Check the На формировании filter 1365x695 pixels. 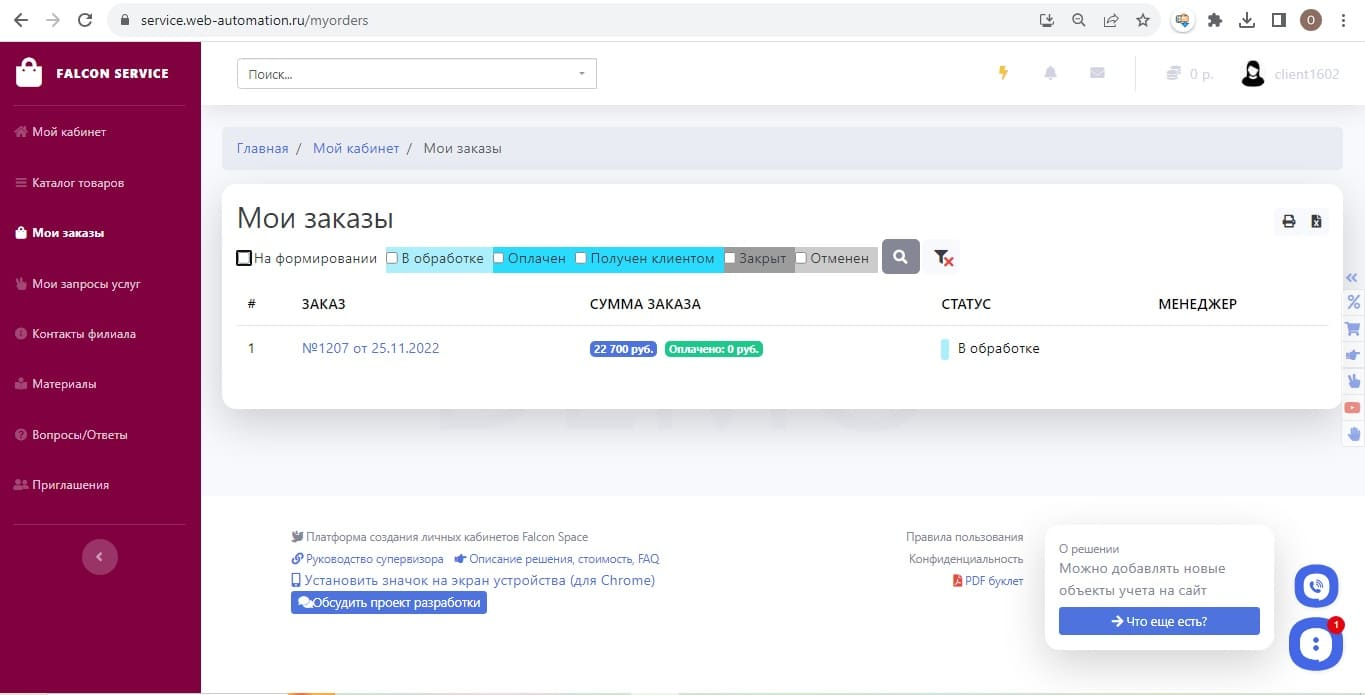[244, 258]
